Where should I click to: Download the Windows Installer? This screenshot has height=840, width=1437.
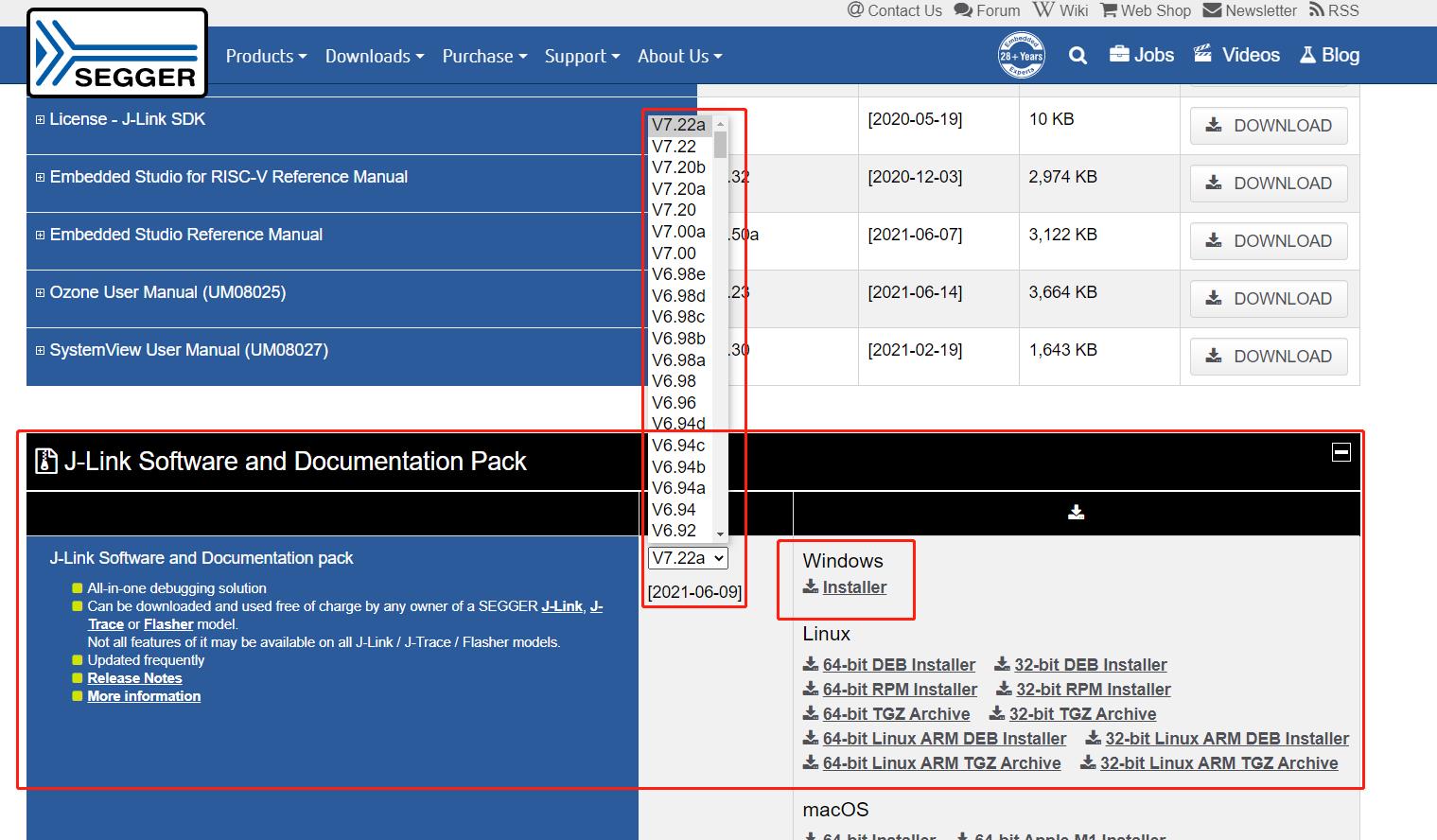[x=845, y=587]
